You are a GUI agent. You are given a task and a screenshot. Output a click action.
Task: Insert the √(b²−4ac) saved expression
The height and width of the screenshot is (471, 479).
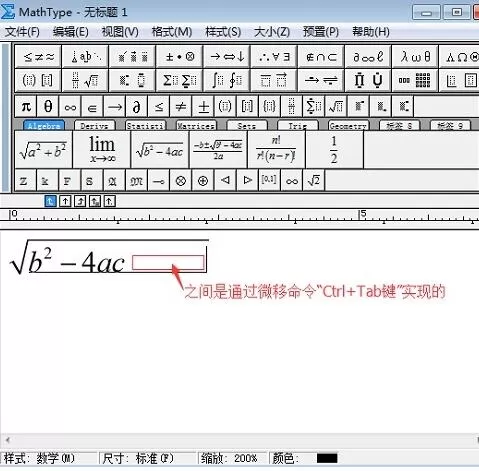coord(160,150)
